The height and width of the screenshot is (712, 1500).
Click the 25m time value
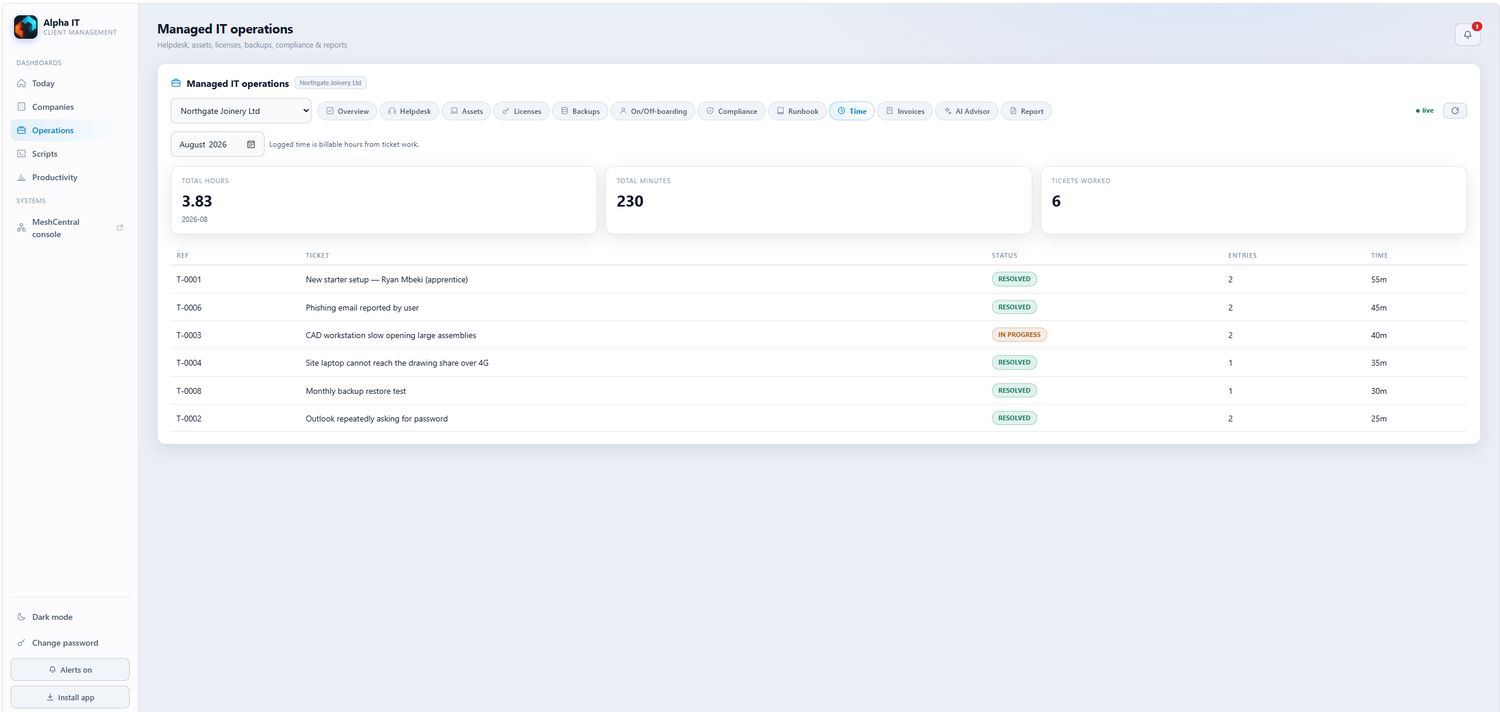1379,418
